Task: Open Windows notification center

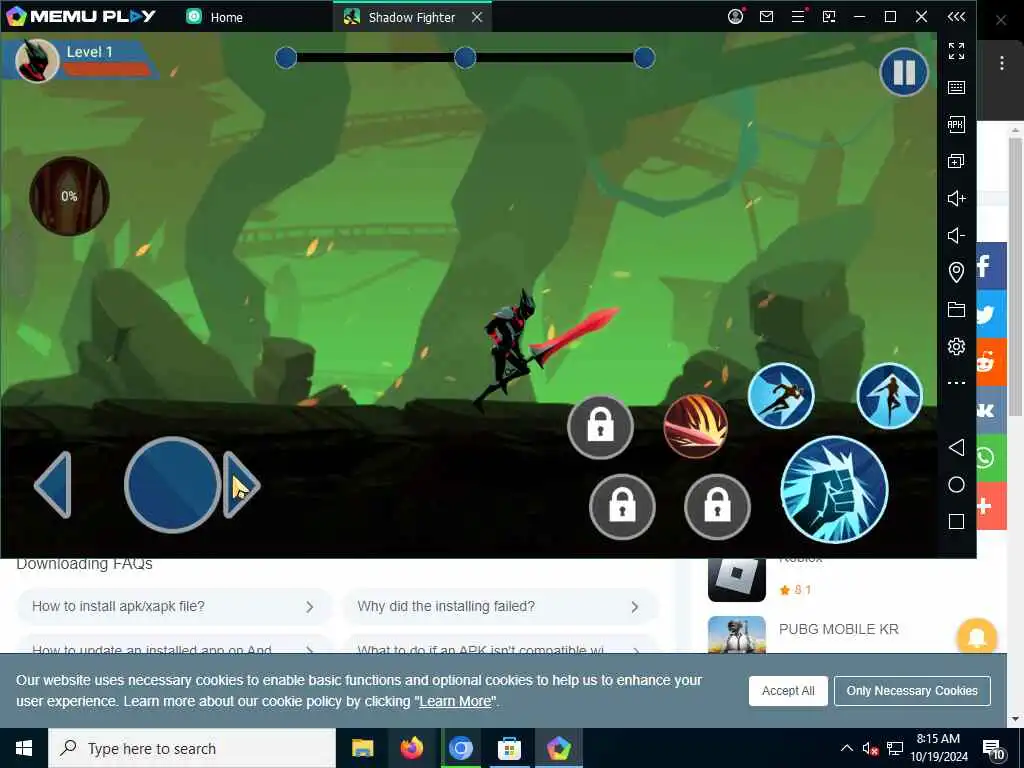Action: click(x=993, y=750)
